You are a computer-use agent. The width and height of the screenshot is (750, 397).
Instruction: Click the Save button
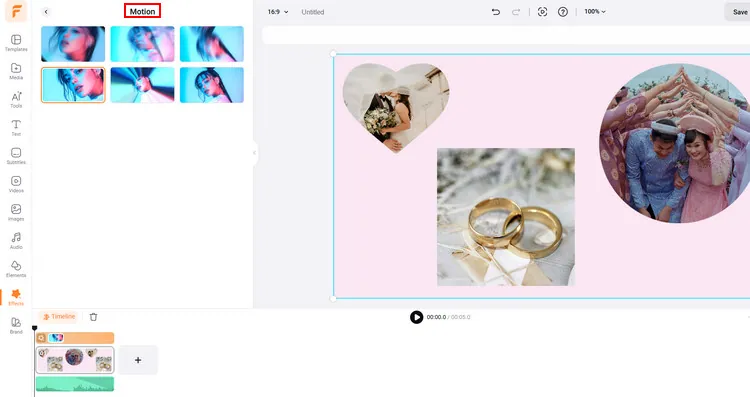tap(739, 11)
